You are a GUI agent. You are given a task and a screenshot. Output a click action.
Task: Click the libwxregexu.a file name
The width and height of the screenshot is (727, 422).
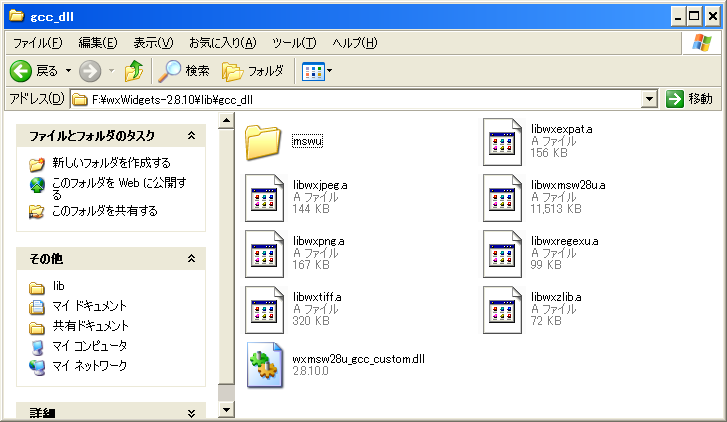pos(564,241)
